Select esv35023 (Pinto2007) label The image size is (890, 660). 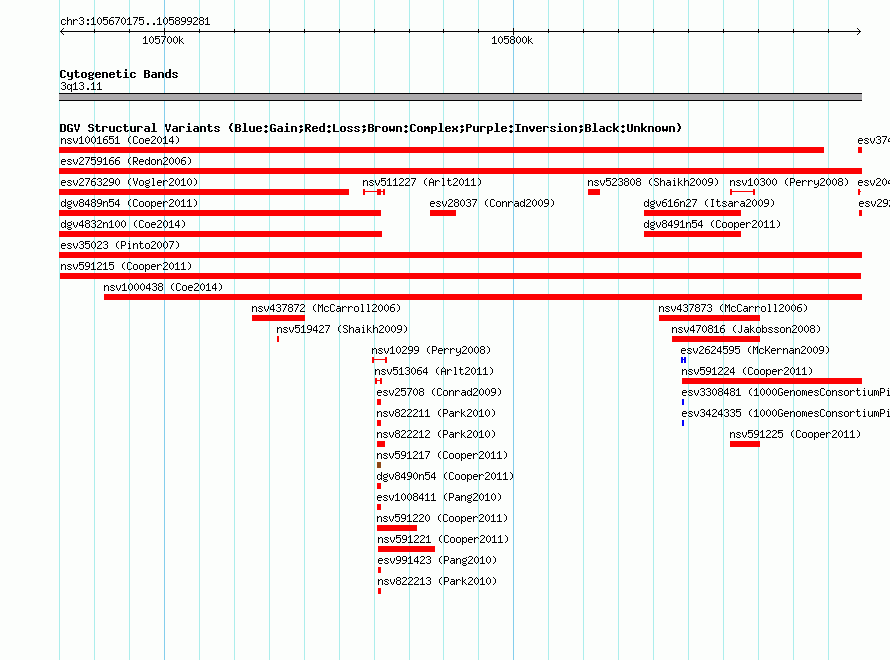click(120, 245)
